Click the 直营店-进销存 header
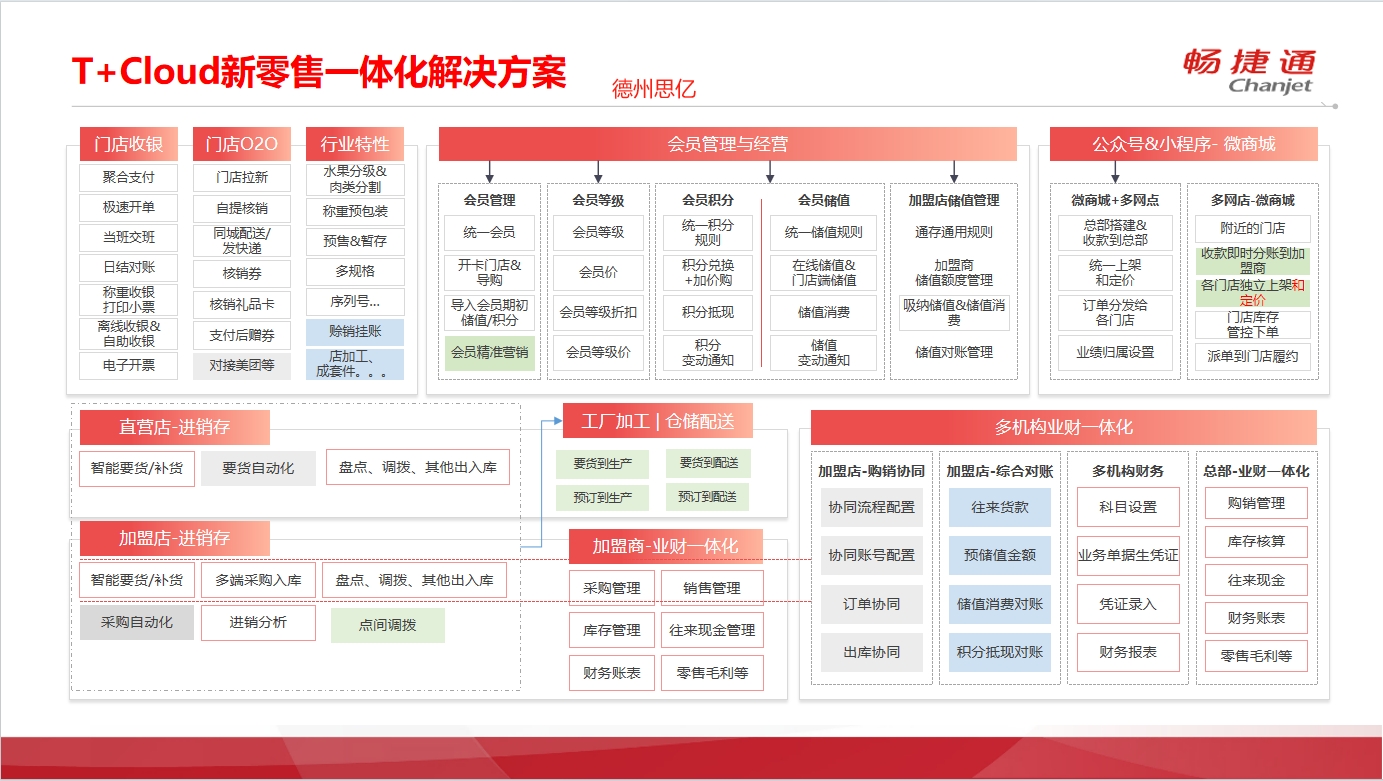Screen dimensions: 1383x781 175,427
